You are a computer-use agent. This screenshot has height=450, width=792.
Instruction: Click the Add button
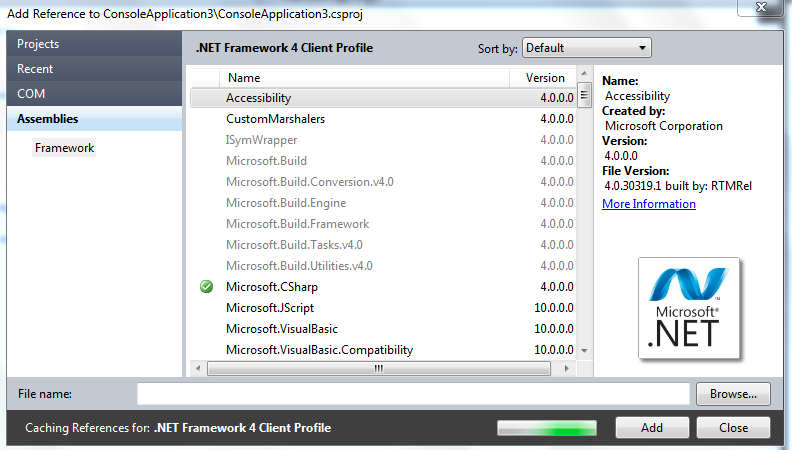[652, 428]
